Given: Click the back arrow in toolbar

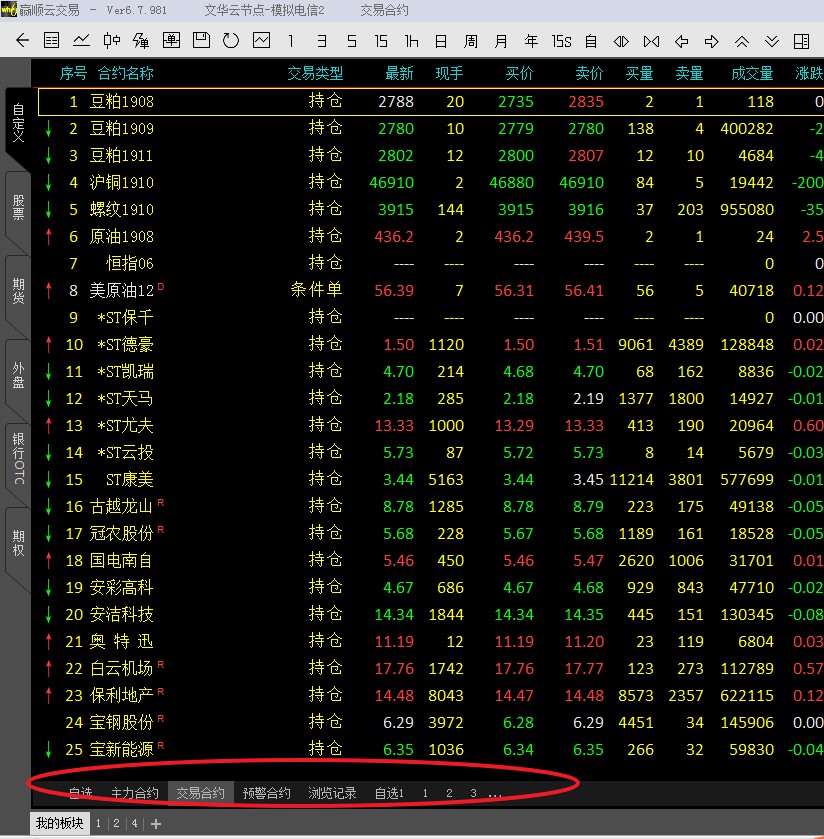Looking at the screenshot, I should click(x=22, y=41).
